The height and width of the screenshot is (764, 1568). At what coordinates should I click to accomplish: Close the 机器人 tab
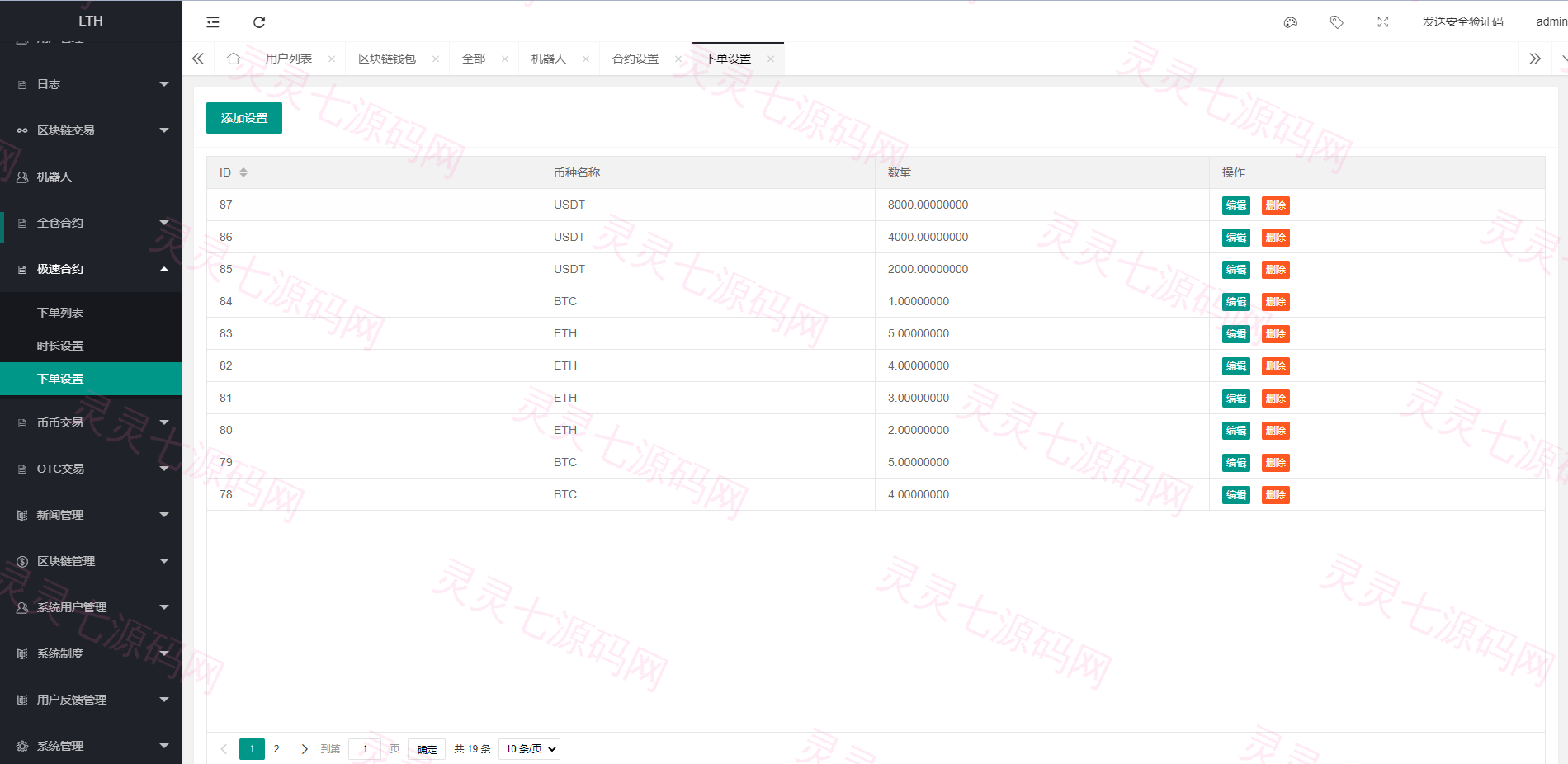click(586, 59)
